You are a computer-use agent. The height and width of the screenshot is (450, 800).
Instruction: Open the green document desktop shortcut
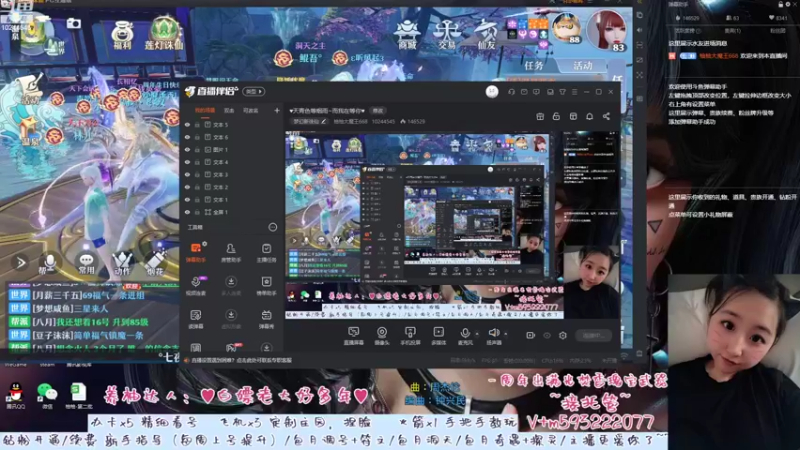[x=79, y=395]
